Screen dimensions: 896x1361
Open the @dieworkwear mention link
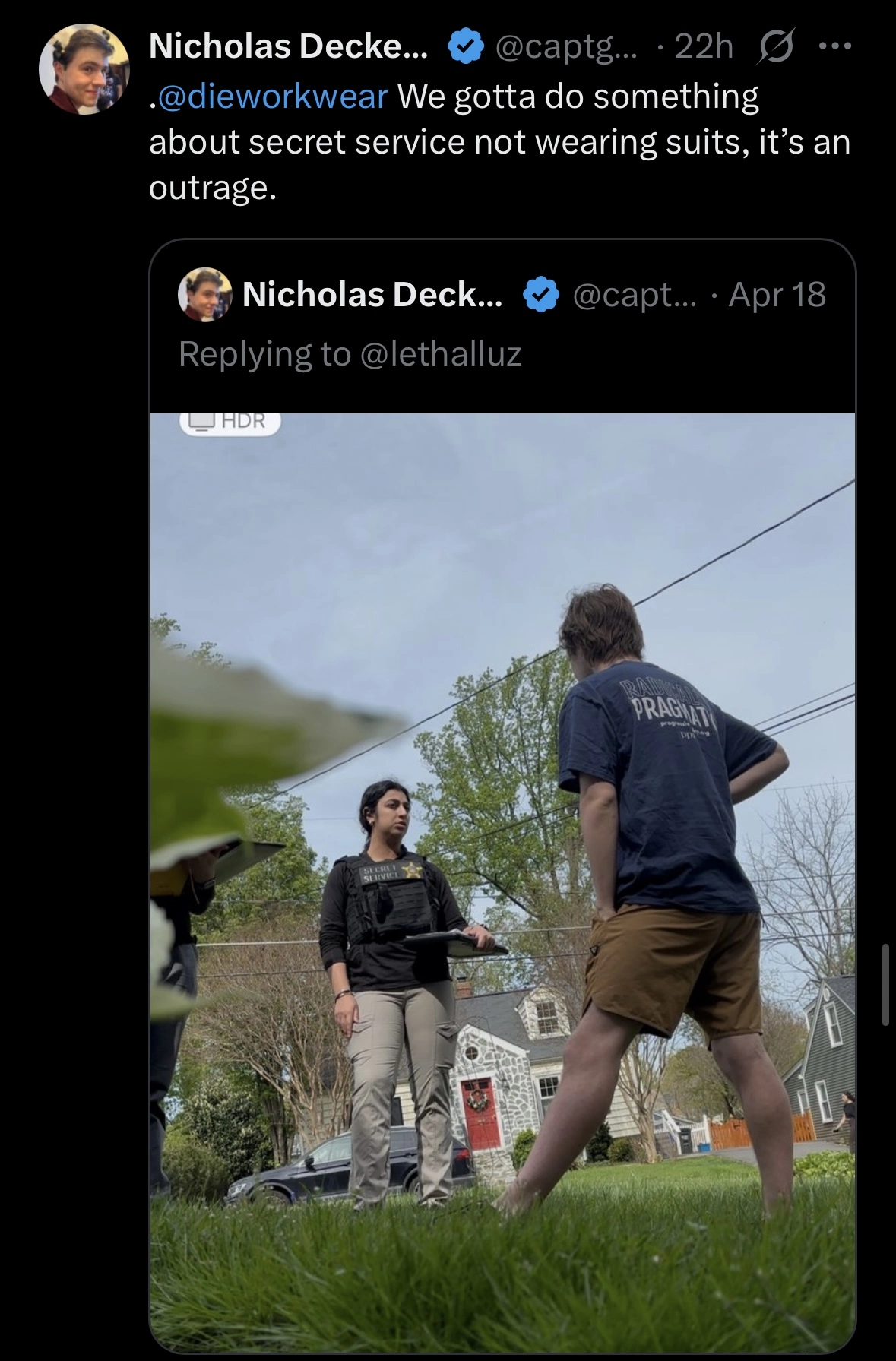click(x=271, y=97)
